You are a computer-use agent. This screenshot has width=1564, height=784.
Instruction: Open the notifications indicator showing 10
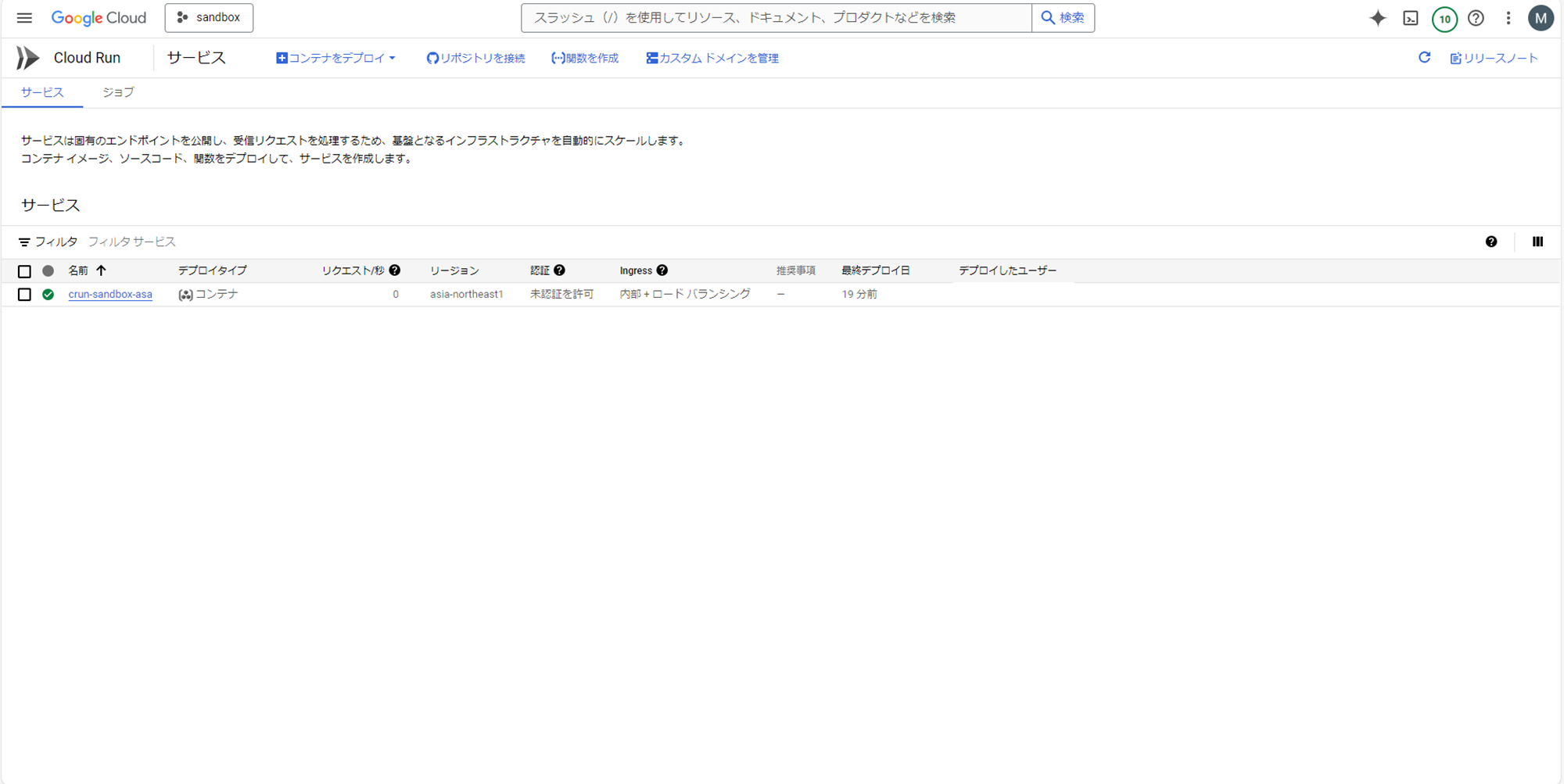(x=1444, y=18)
